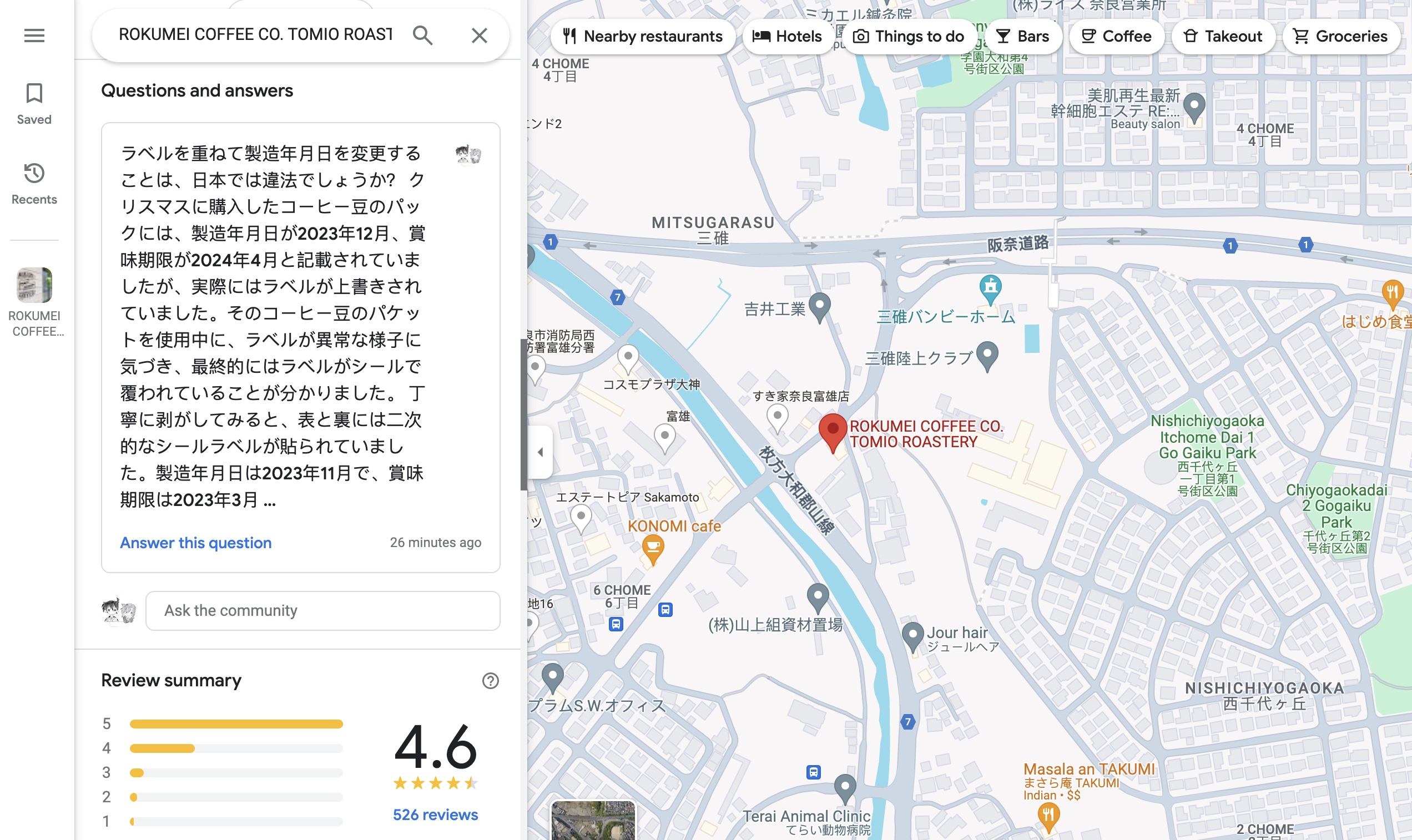Click the (株)山上組資材置場 pin

click(x=818, y=598)
